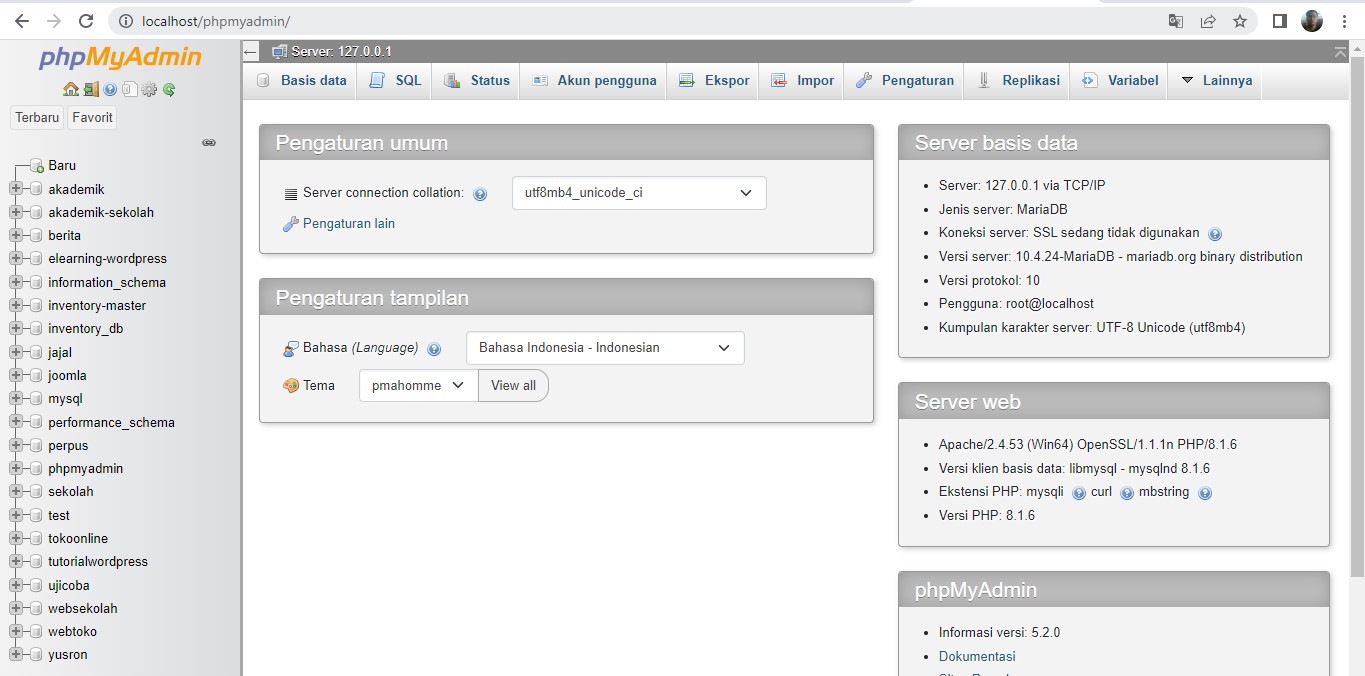Image resolution: width=1365 pixels, height=676 pixels.
Task: Go to the Ekspor tab
Action: 714,81
